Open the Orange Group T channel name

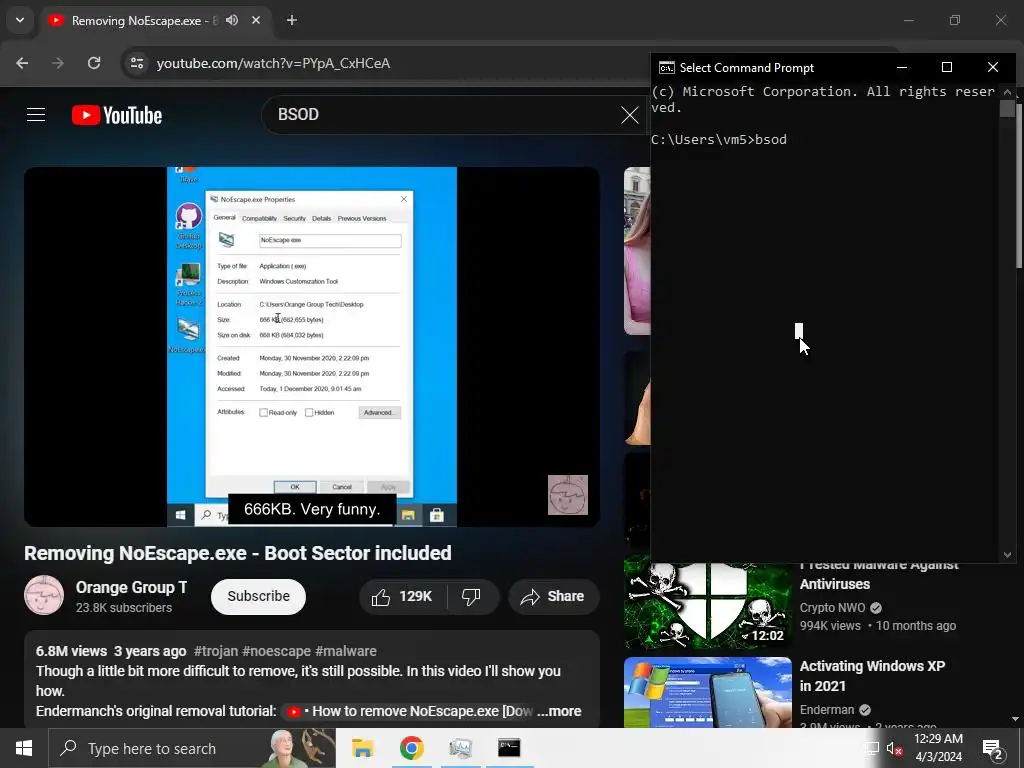point(131,587)
